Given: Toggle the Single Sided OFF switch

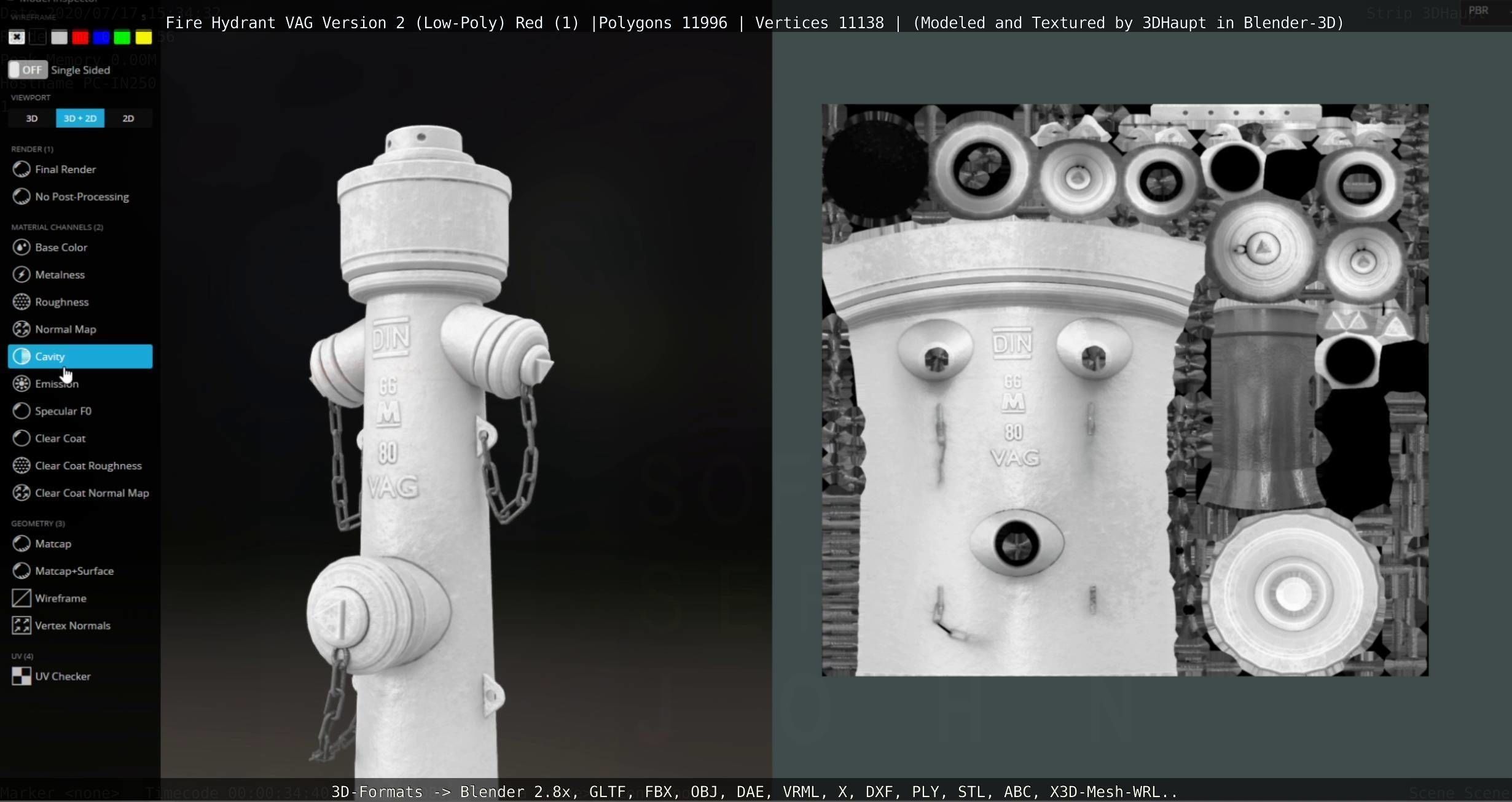Looking at the screenshot, I should 27,69.
